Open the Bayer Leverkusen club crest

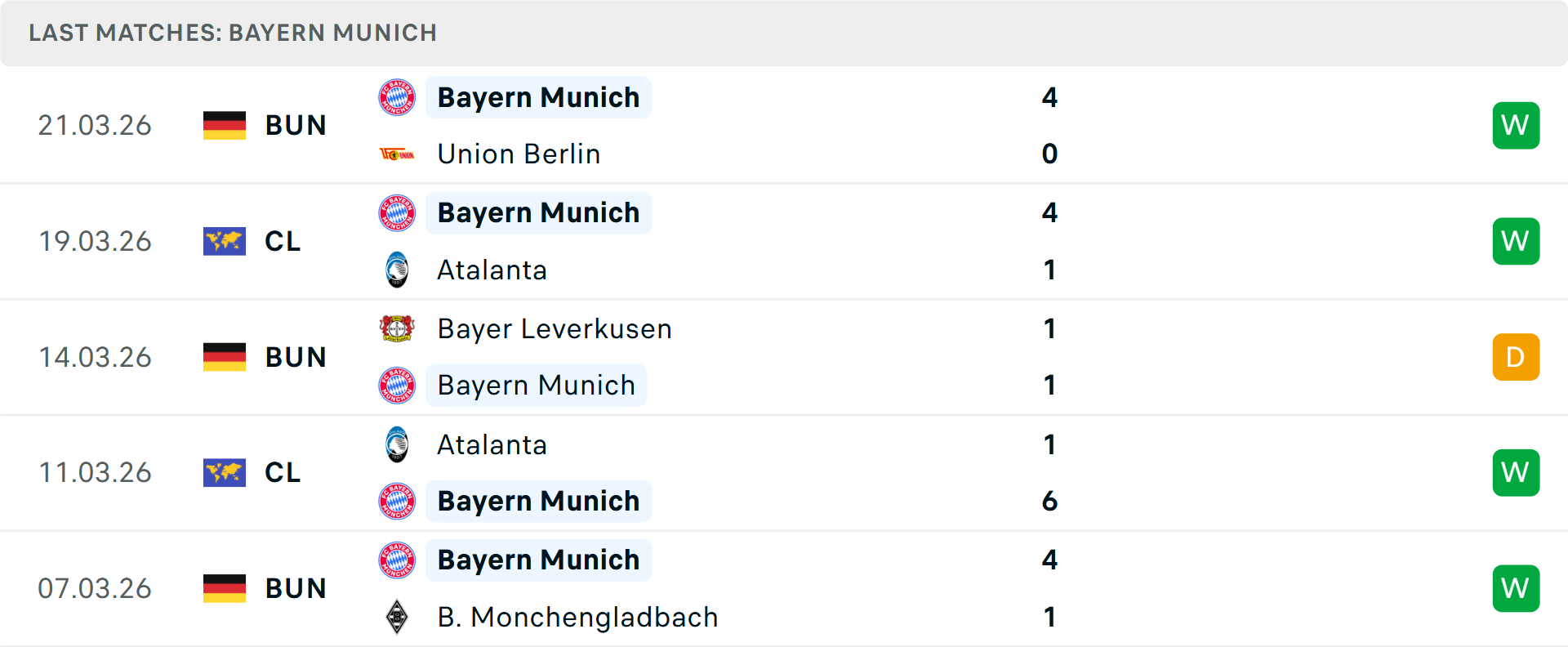coord(397,328)
